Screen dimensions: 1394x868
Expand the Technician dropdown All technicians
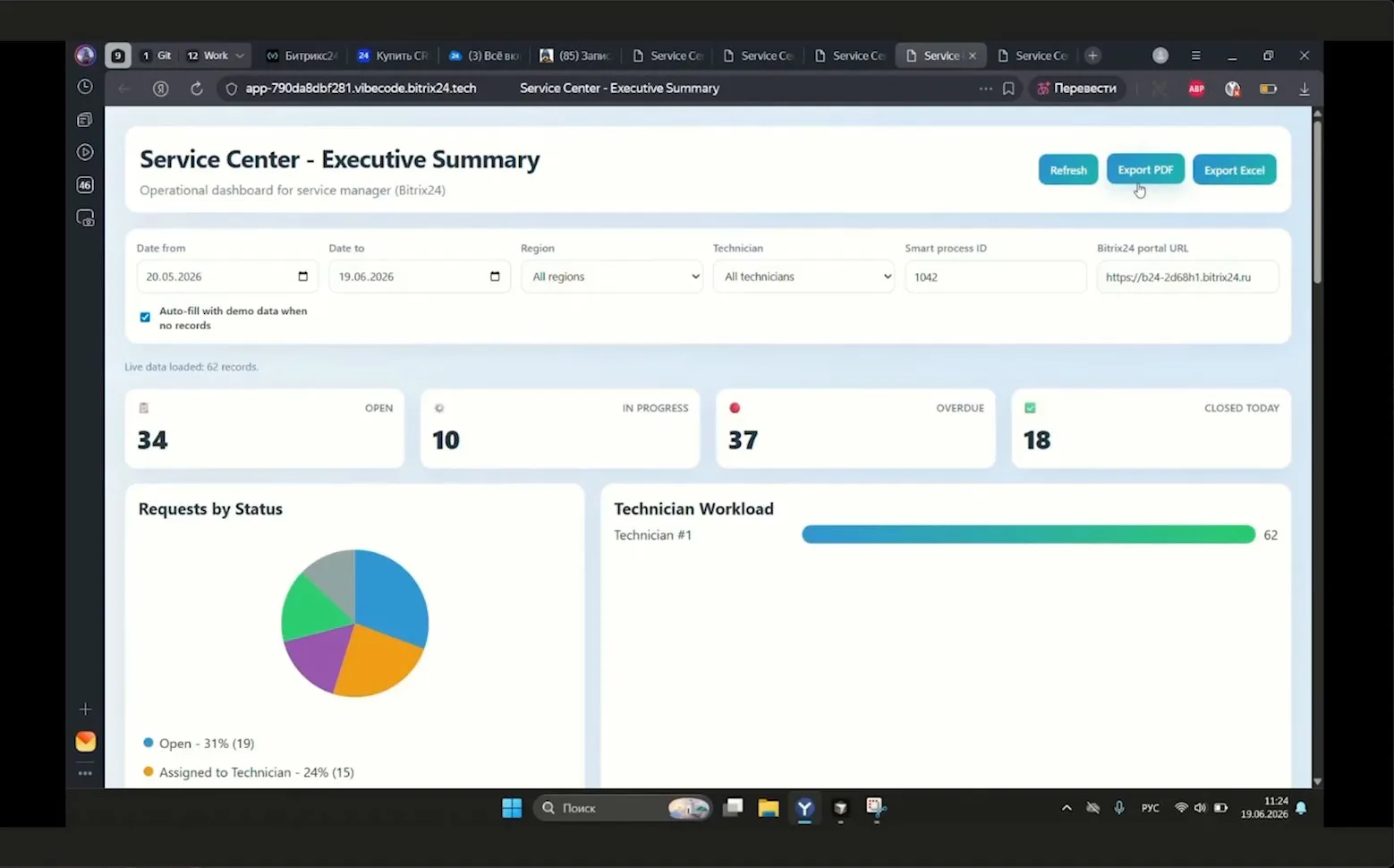pos(803,277)
